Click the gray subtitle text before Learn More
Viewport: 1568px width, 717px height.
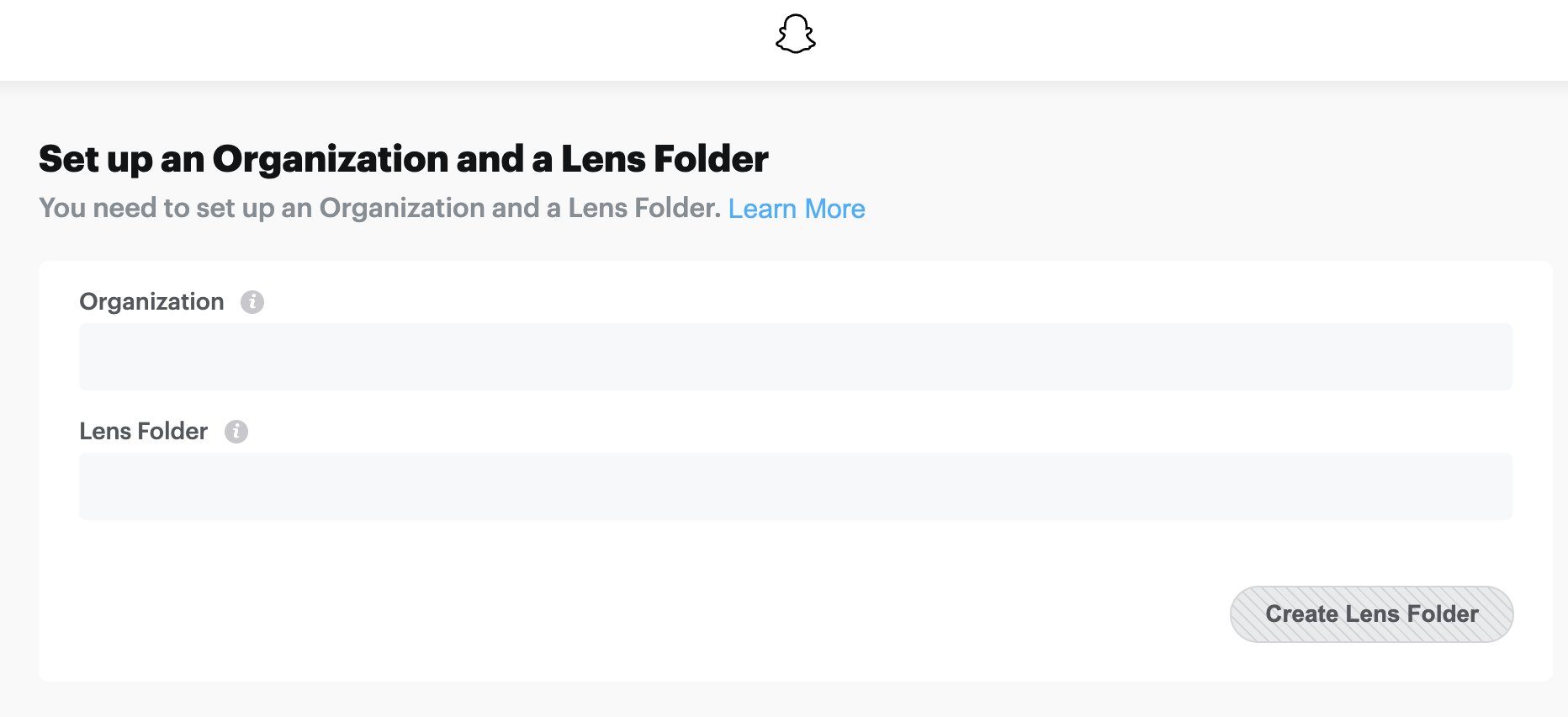click(x=379, y=208)
